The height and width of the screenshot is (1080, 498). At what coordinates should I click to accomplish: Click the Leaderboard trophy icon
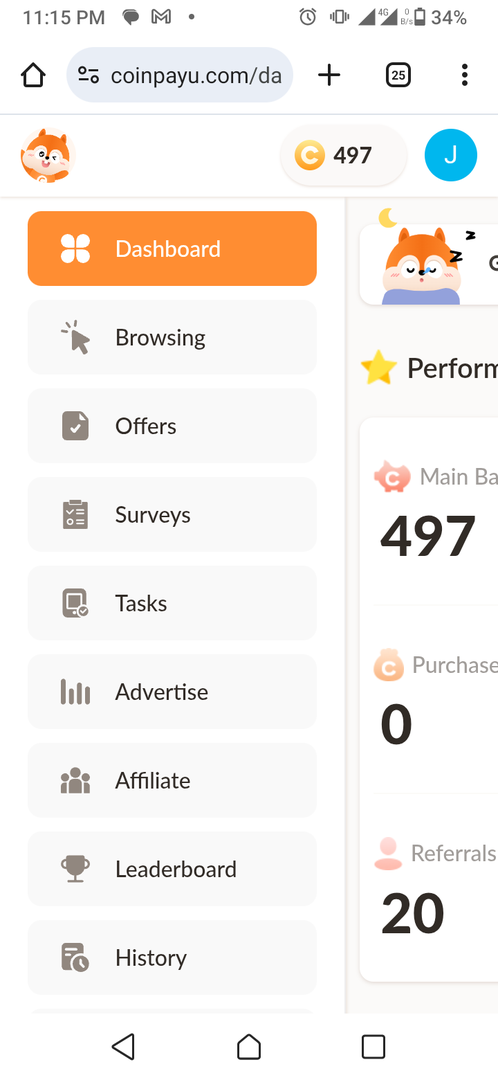click(x=75, y=869)
